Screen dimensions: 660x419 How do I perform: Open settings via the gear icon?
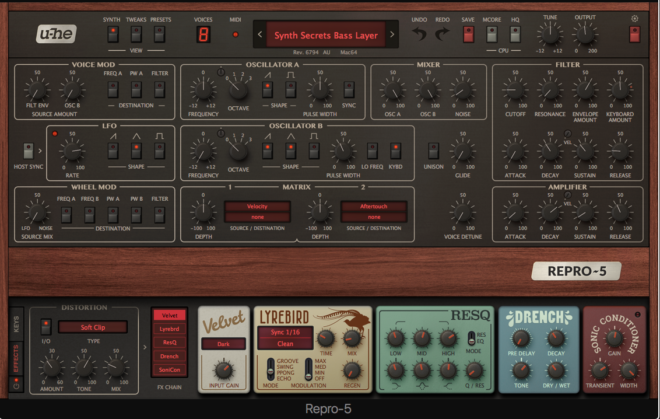tap(634, 19)
